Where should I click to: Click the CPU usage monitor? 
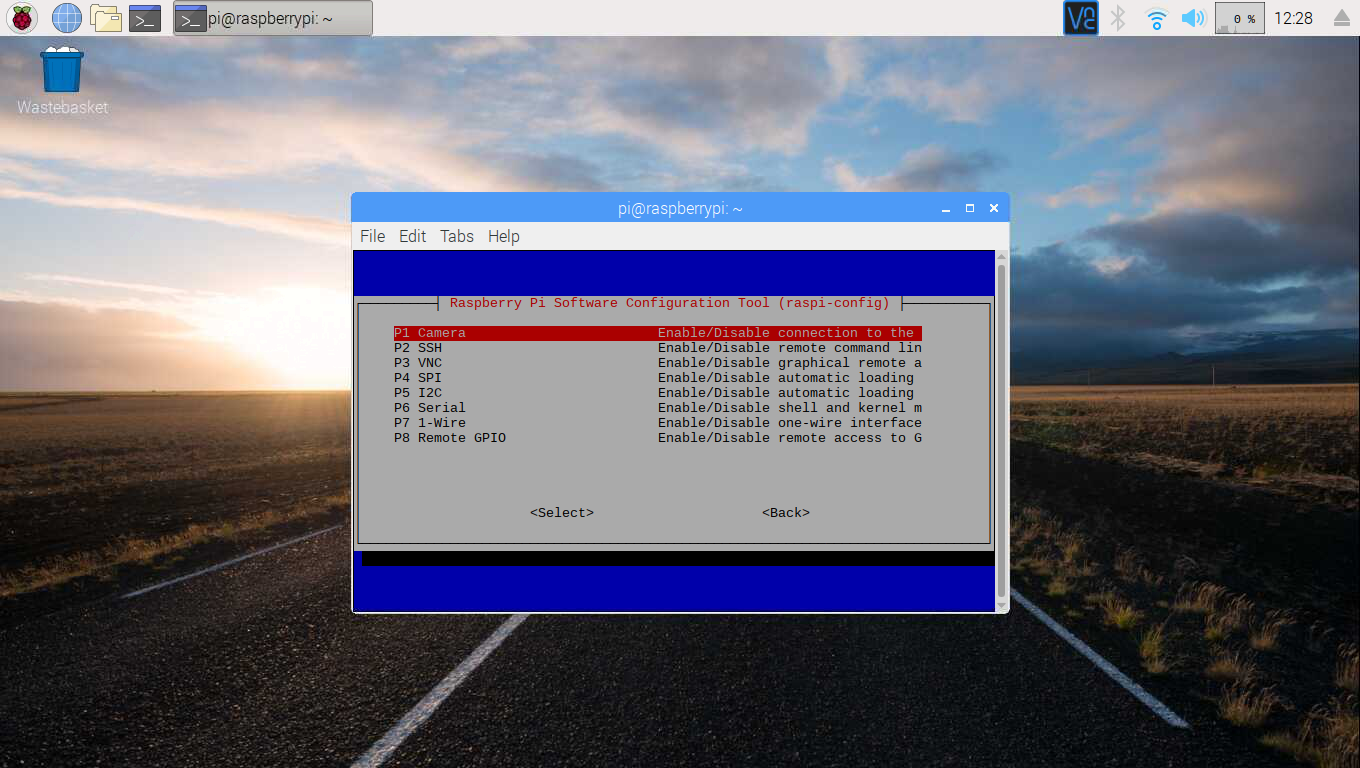click(x=1240, y=18)
